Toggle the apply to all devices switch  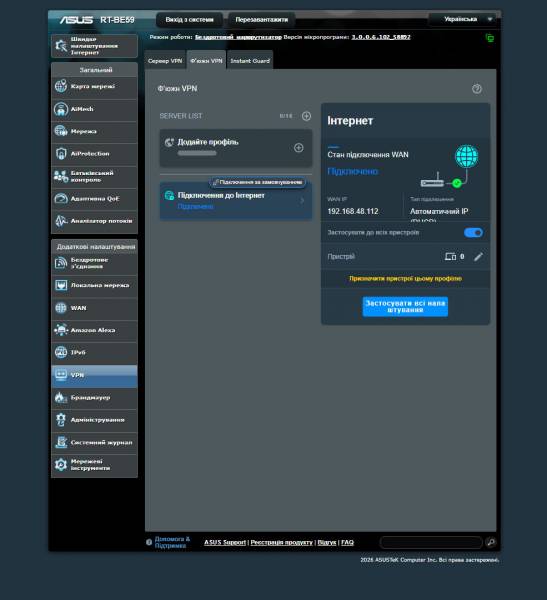pyautogui.click(x=473, y=233)
